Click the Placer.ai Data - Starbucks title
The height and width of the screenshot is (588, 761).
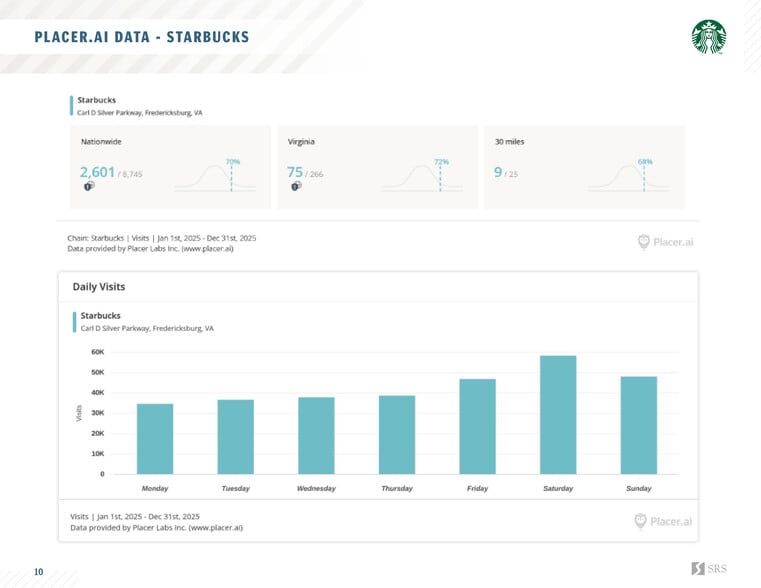pyautogui.click(x=142, y=38)
